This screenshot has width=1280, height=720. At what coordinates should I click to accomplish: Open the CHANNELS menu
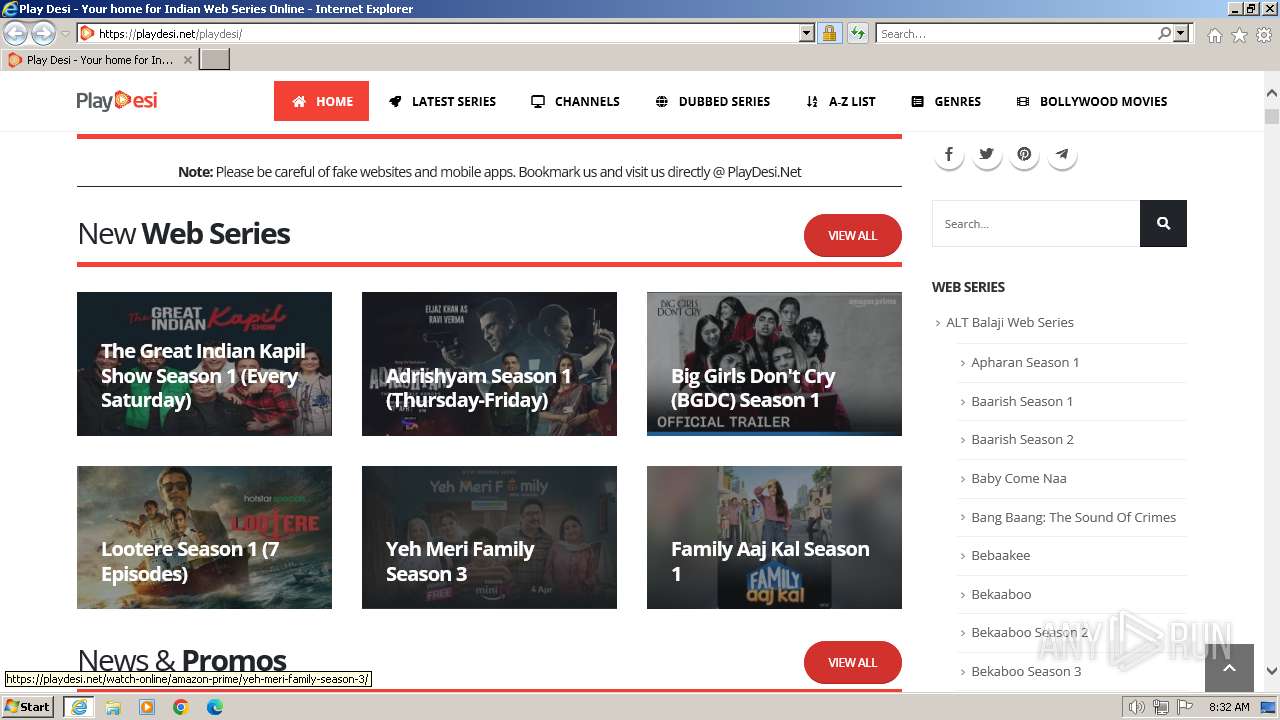point(575,101)
